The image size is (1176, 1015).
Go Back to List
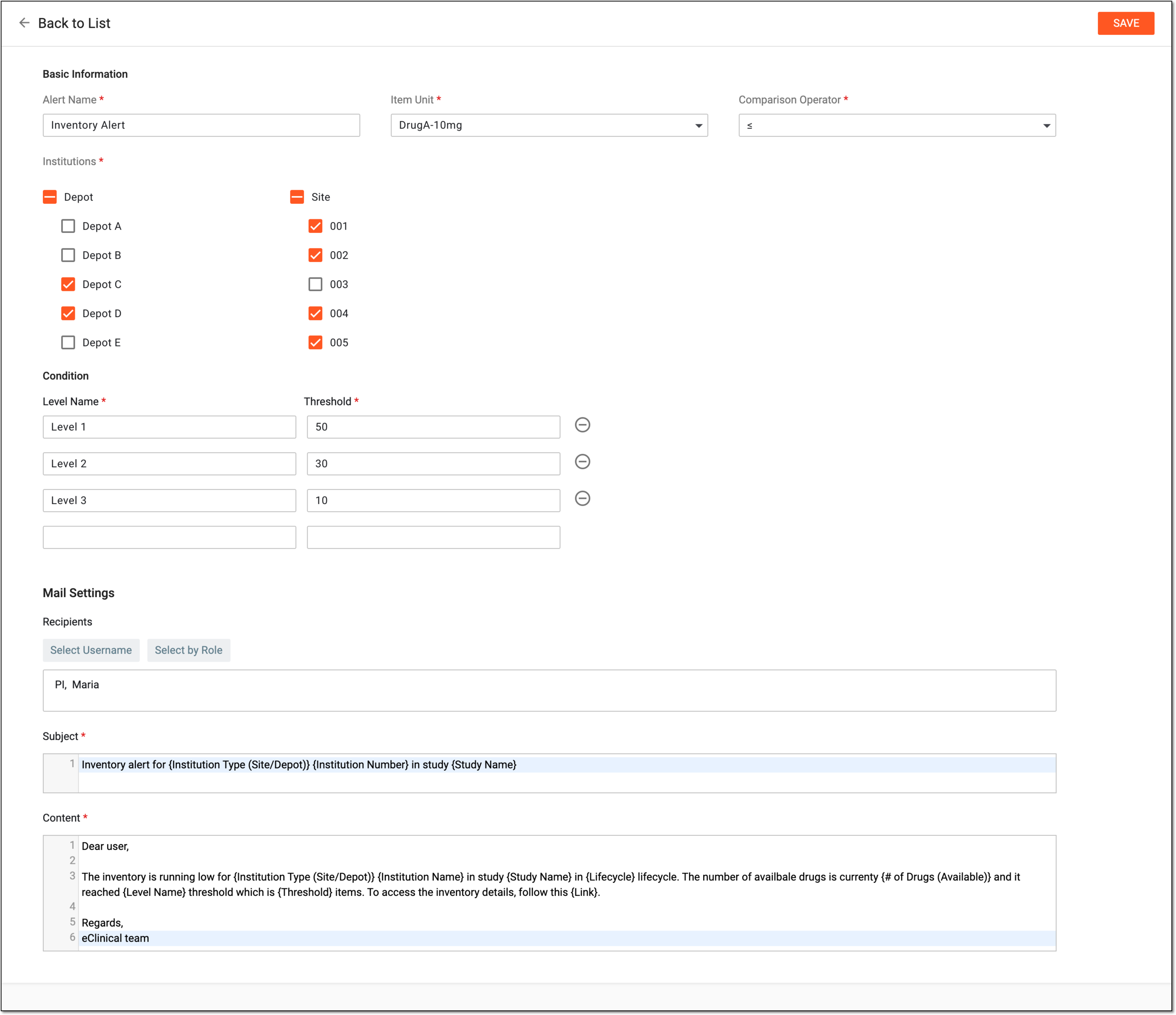[74, 23]
